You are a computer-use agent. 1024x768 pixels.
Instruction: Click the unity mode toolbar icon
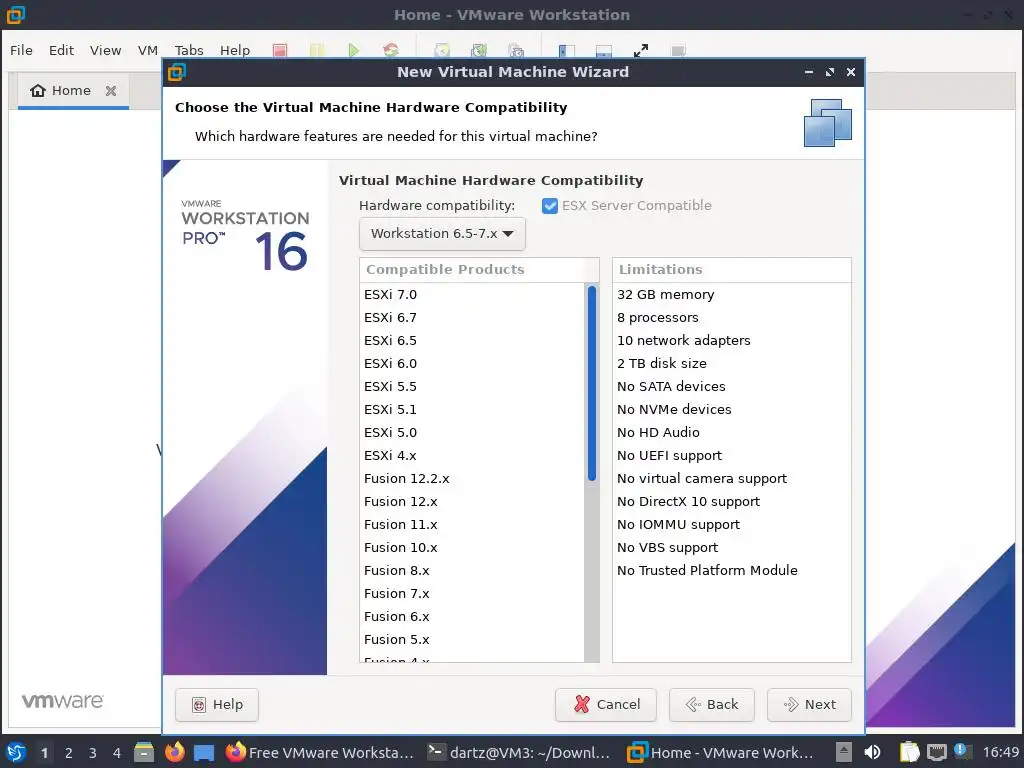click(x=678, y=50)
